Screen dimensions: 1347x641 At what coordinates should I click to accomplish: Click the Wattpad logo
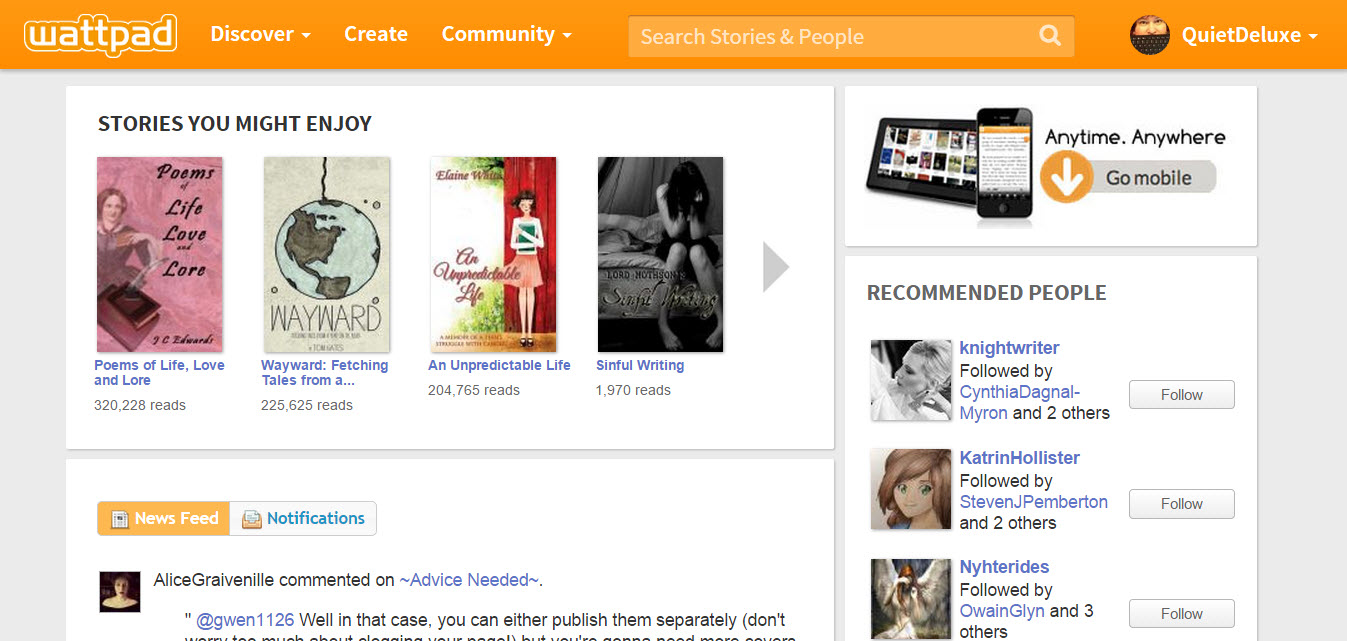click(101, 35)
